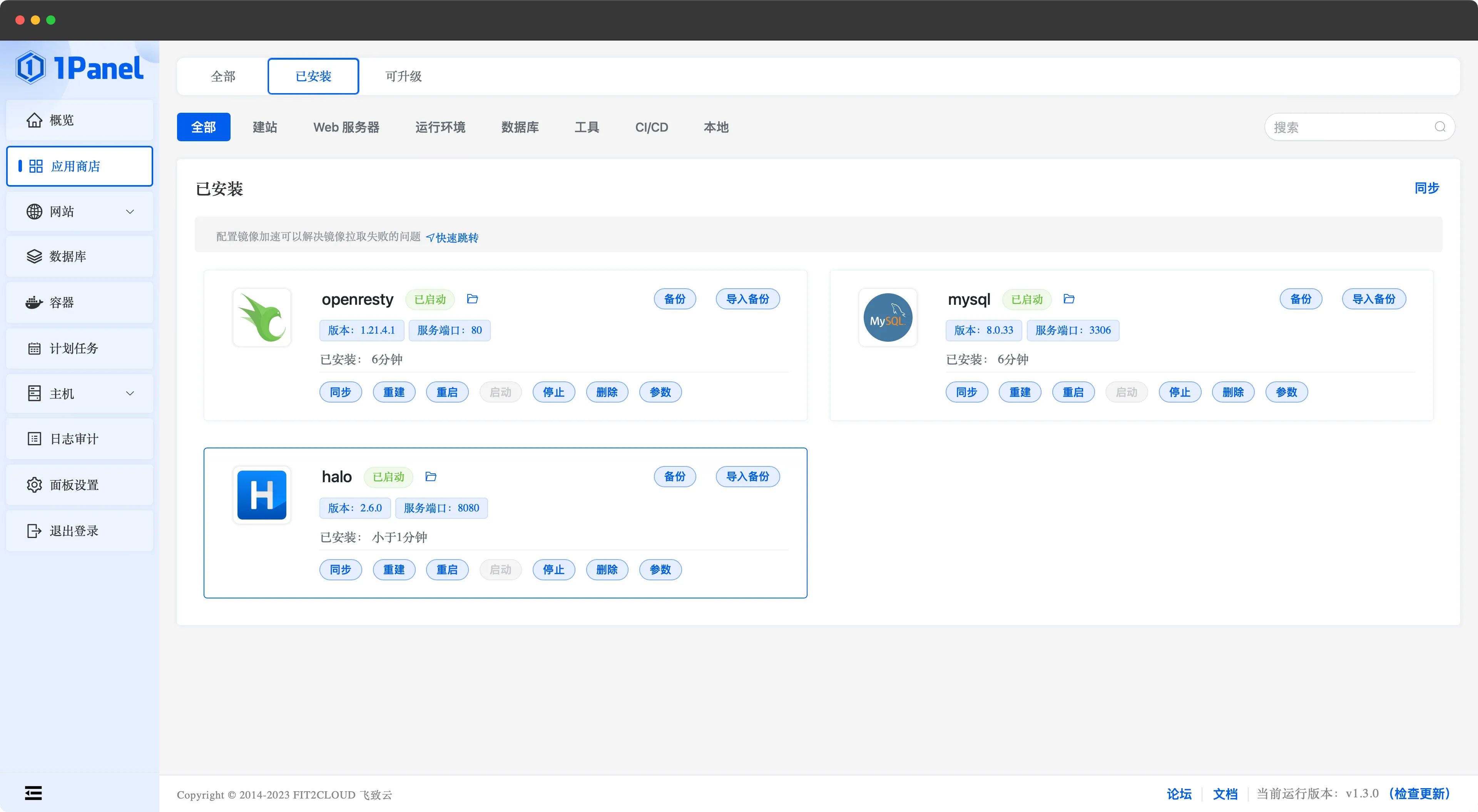Delete mysql with 删除 button
The width and height of the screenshot is (1478, 812).
click(1233, 392)
